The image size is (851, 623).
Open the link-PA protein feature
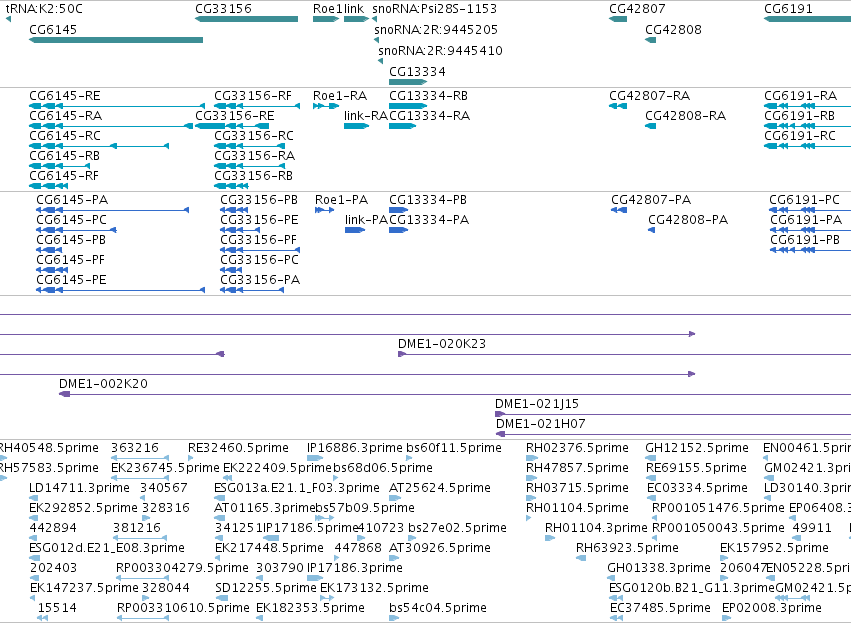tap(355, 230)
